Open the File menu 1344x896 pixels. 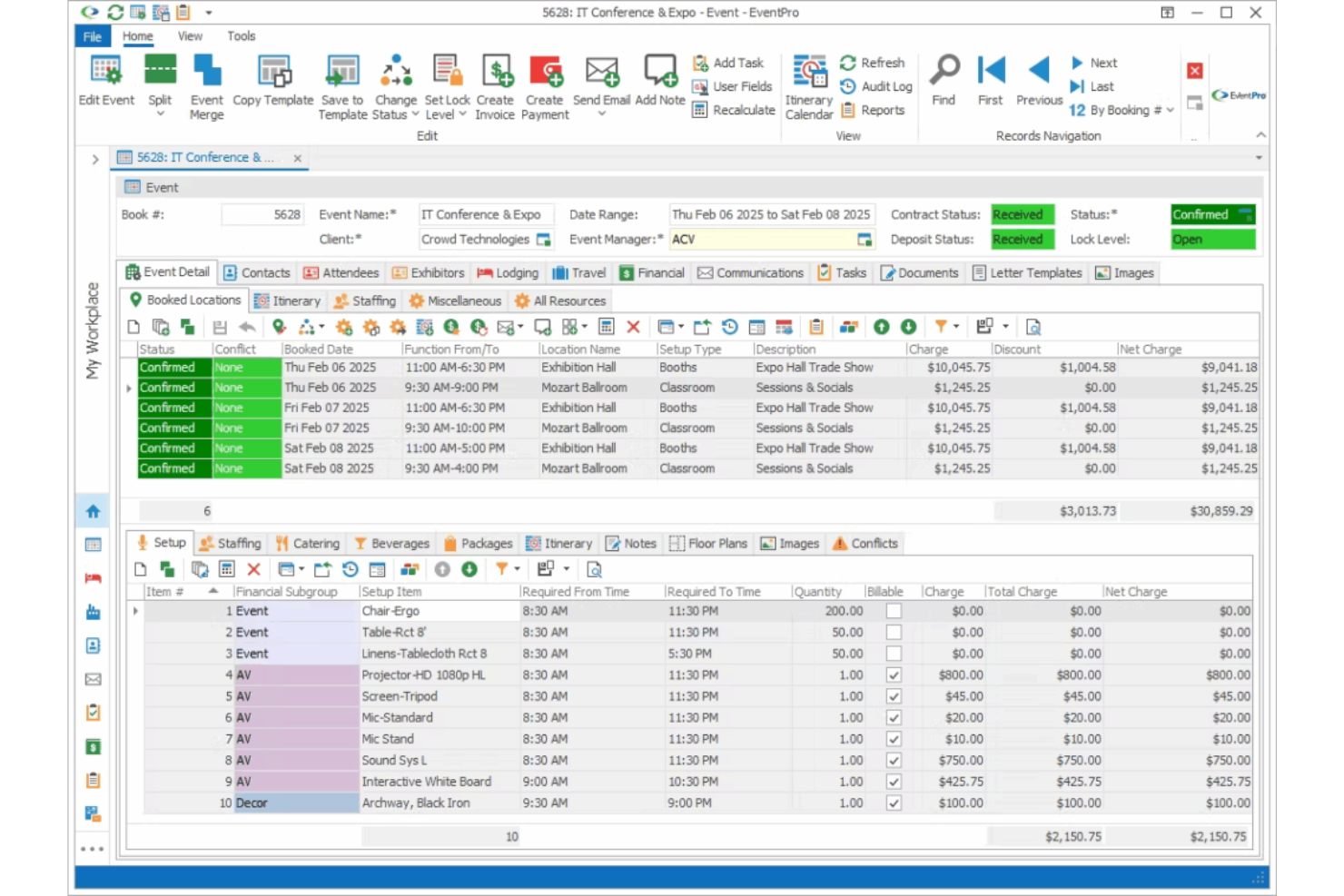pyautogui.click(x=93, y=36)
